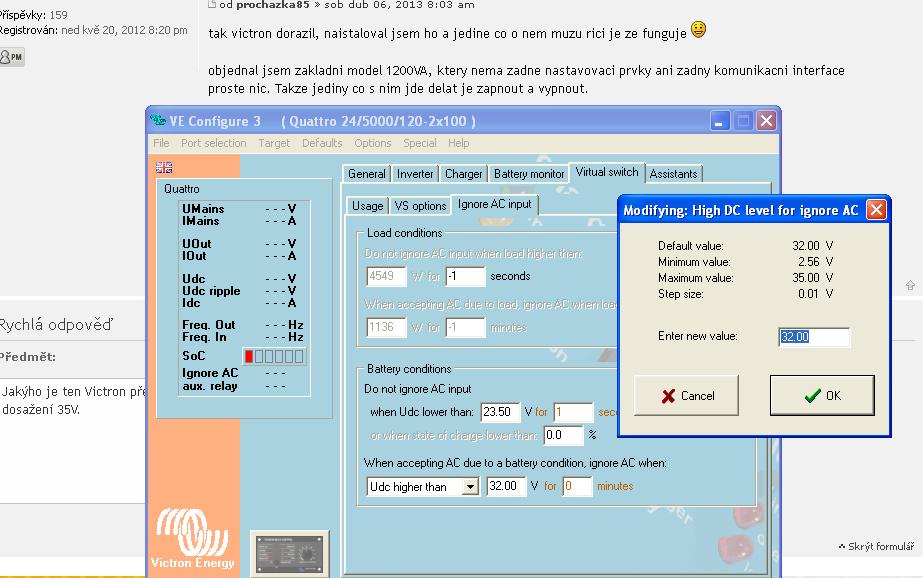
Task: Open the Port selection menu
Action: 214,143
